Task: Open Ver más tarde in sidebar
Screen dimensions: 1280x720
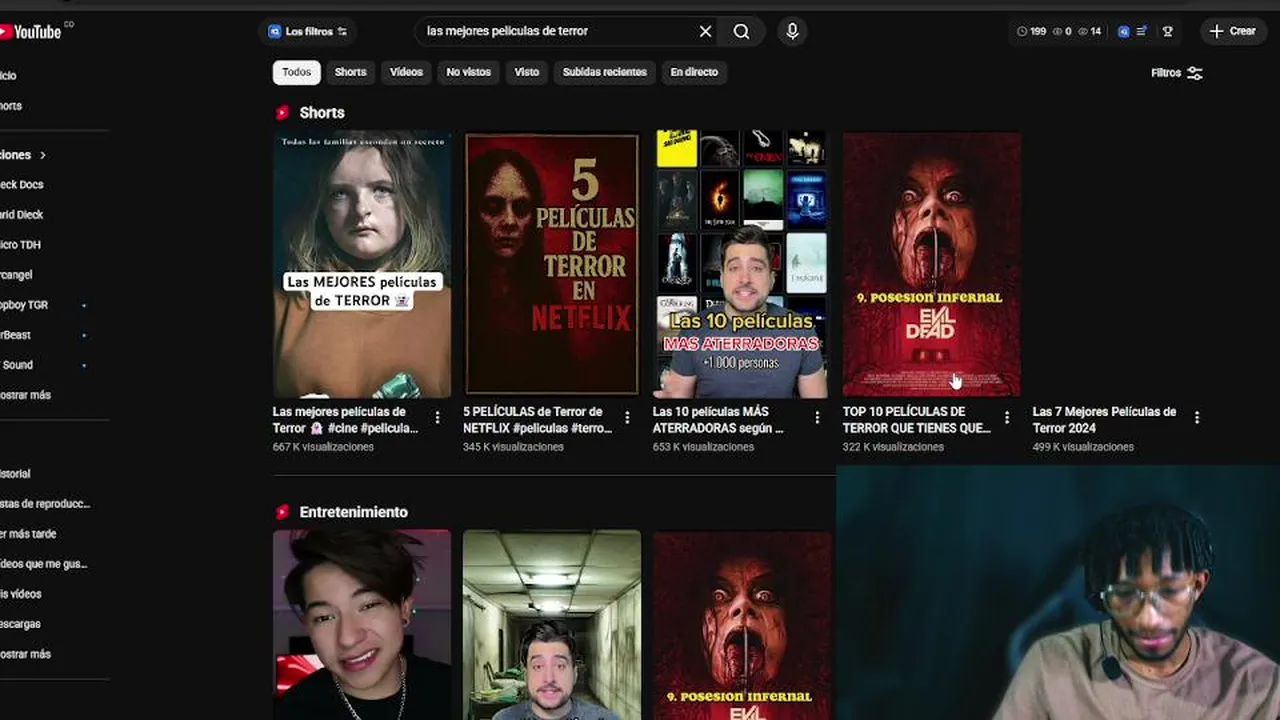Action: tap(29, 534)
